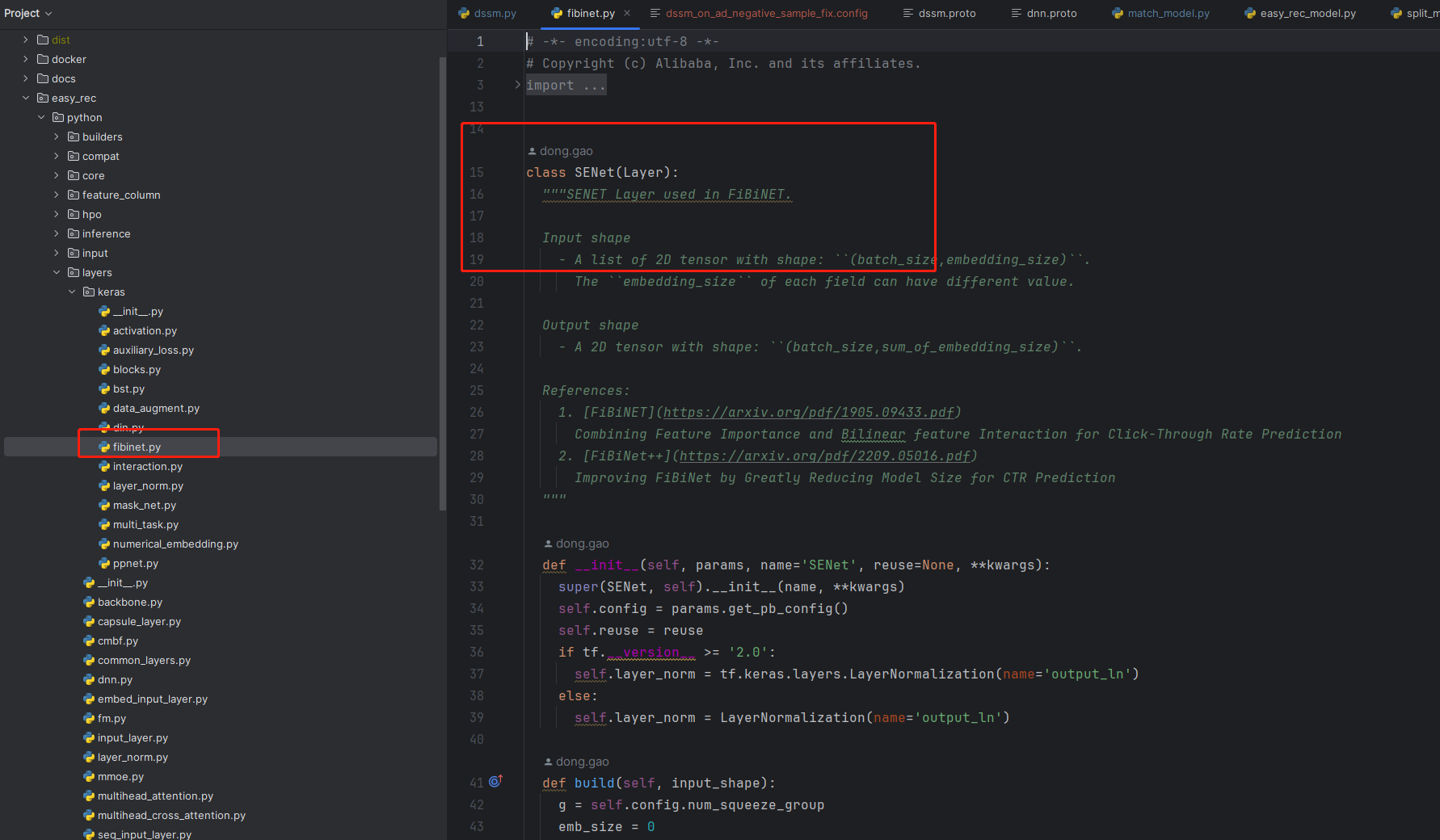Image resolution: width=1440 pixels, height=840 pixels.
Task: Click line number 32 in gutter
Action: tap(477, 565)
